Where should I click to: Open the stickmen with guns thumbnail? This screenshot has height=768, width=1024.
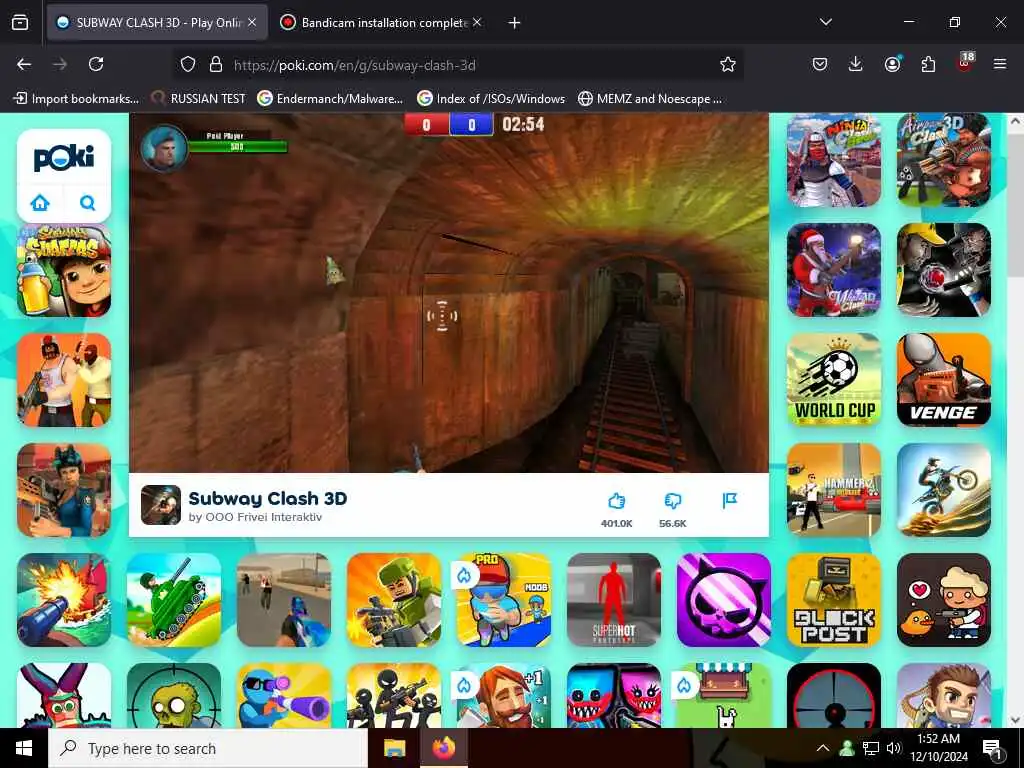tap(394, 696)
